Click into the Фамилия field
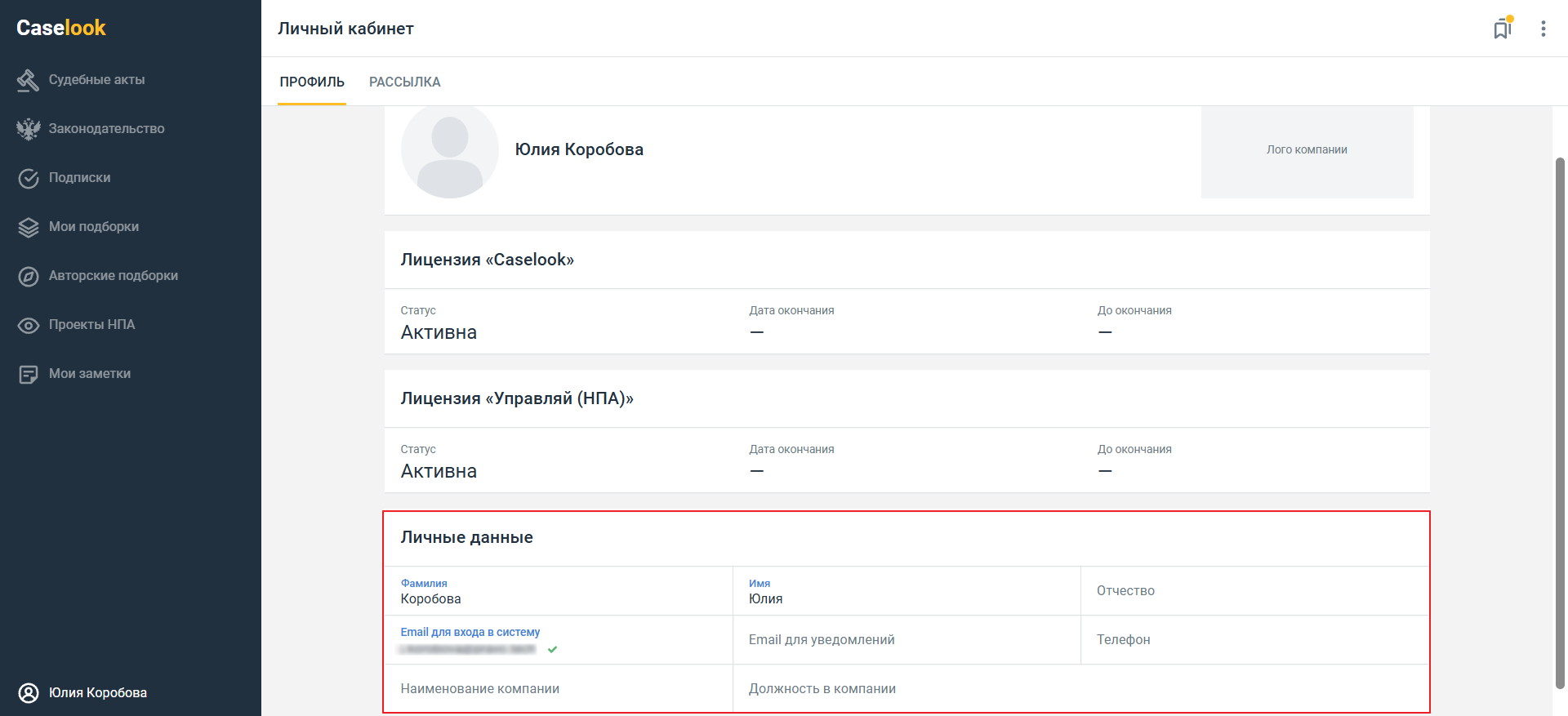The image size is (1568, 716). 558,598
